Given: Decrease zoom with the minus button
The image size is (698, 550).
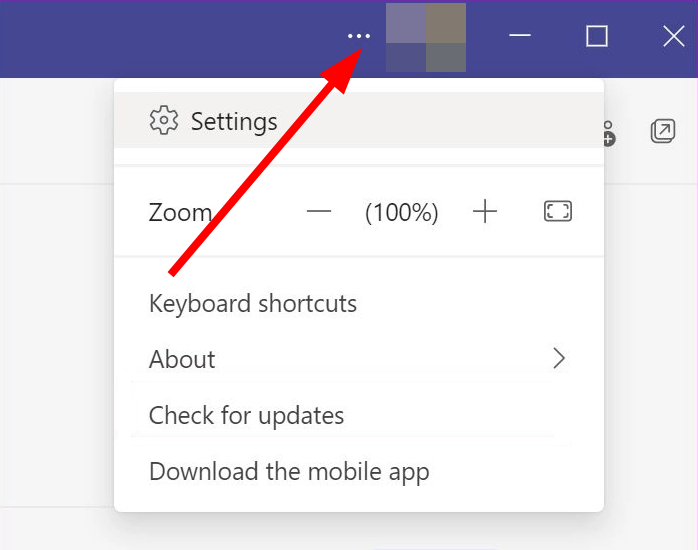Looking at the screenshot, I should pyautogui.click(x=319, y=211).
